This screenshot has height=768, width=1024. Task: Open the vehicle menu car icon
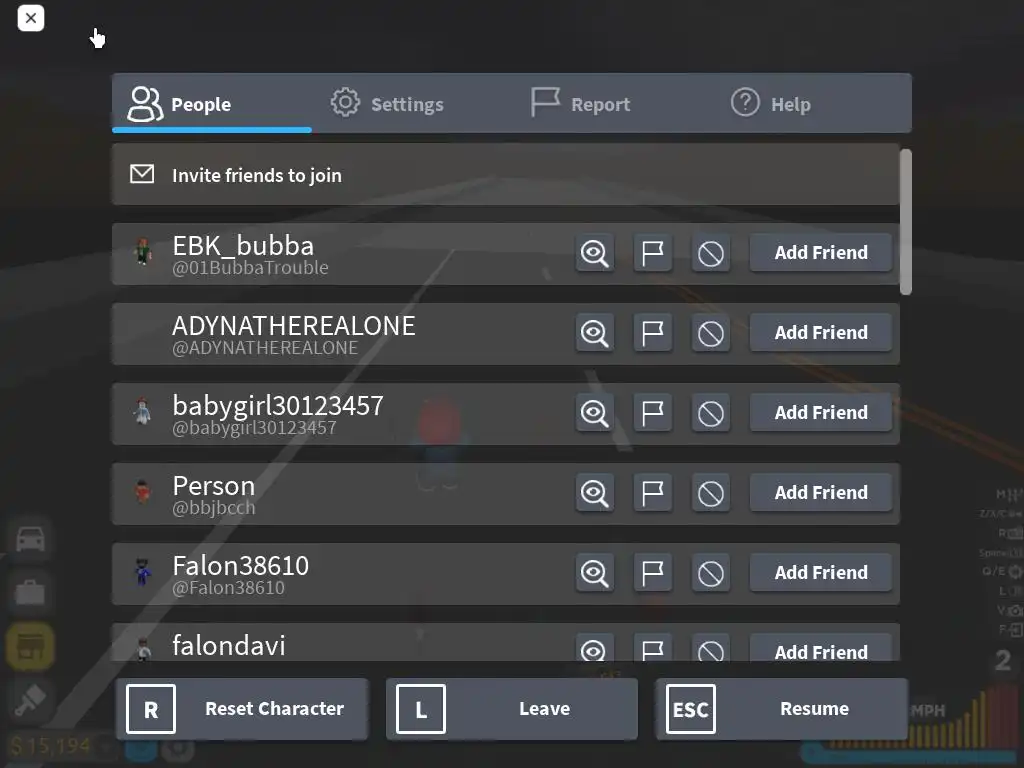(30, 539)
